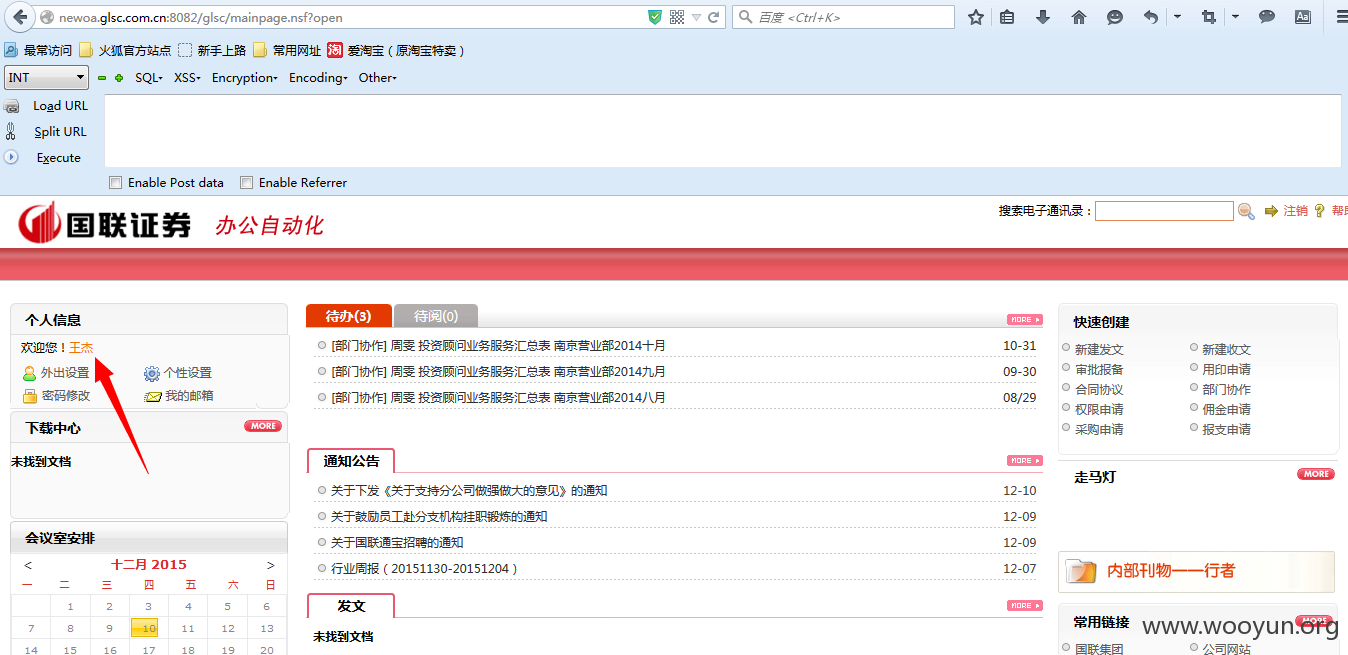Open the browser hamburger menu
1348x655 pixels.
[x=1340, y=17]
